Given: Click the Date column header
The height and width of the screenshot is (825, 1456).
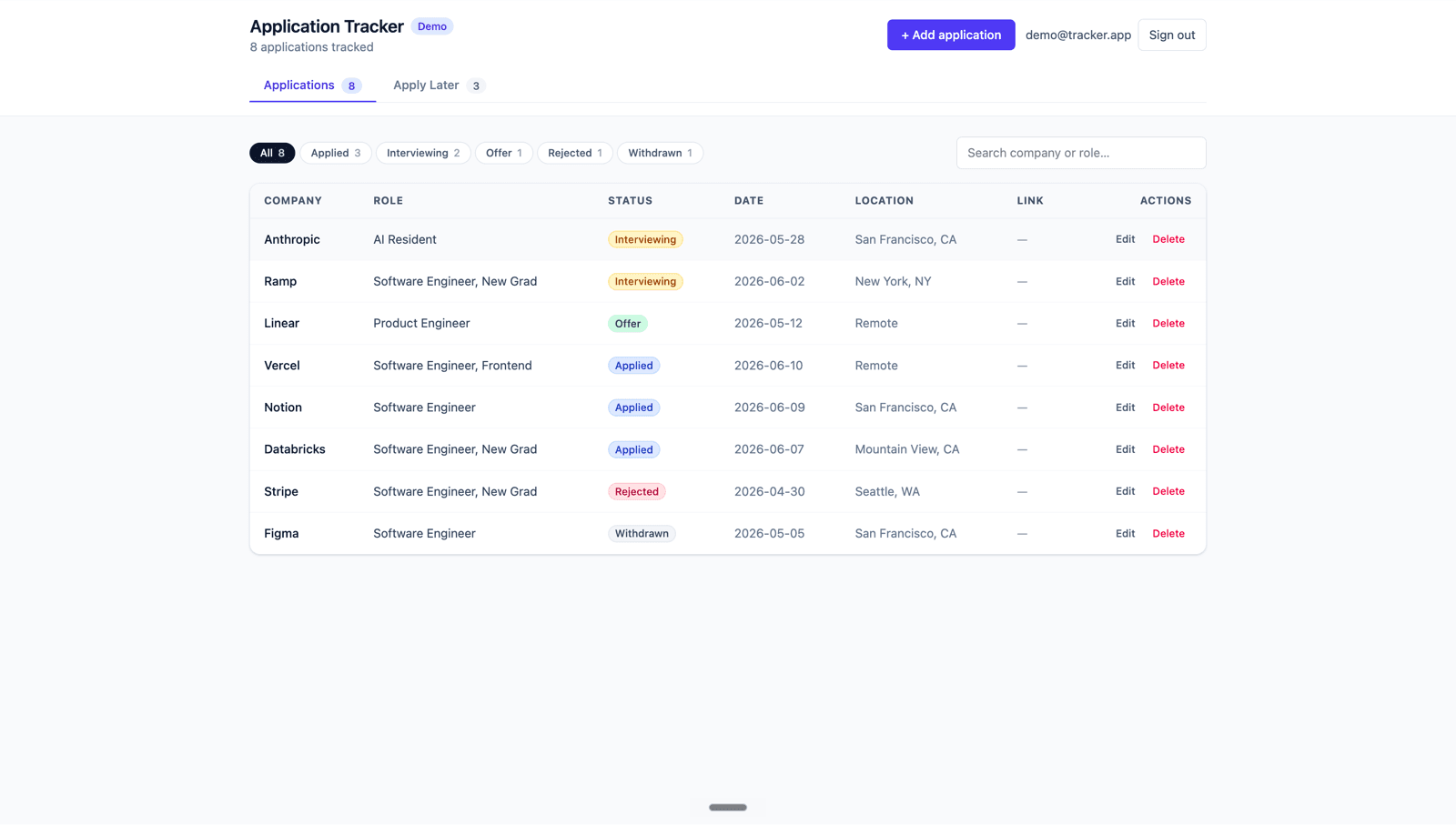Looking at the screenshot, I should (749, 200).
